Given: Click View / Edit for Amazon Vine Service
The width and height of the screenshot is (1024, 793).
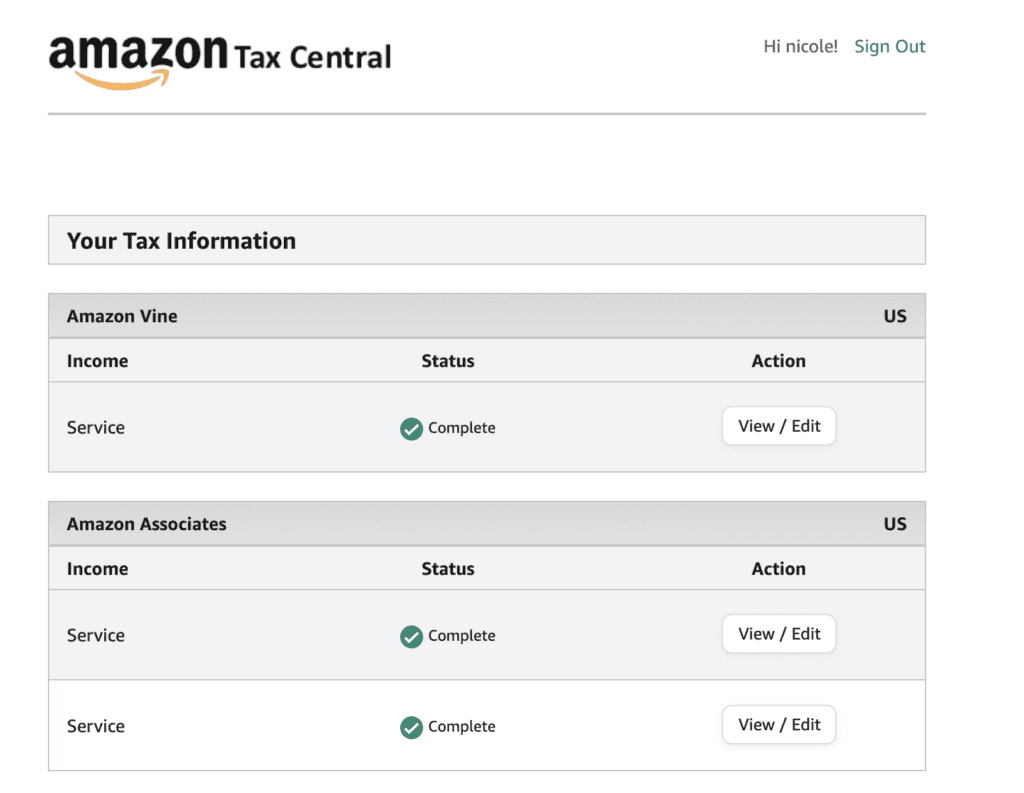Looking at the screenshot, I should pyautogui.click(x=778, y=425).
